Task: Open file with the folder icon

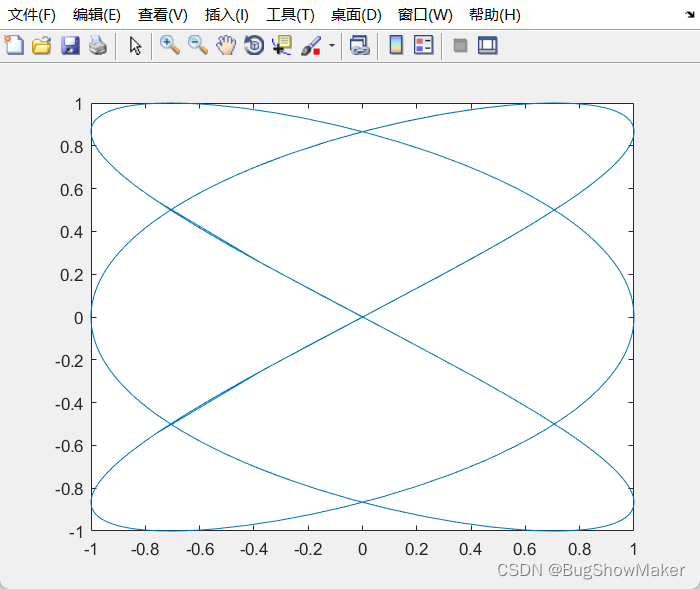Action: [42, 45]
